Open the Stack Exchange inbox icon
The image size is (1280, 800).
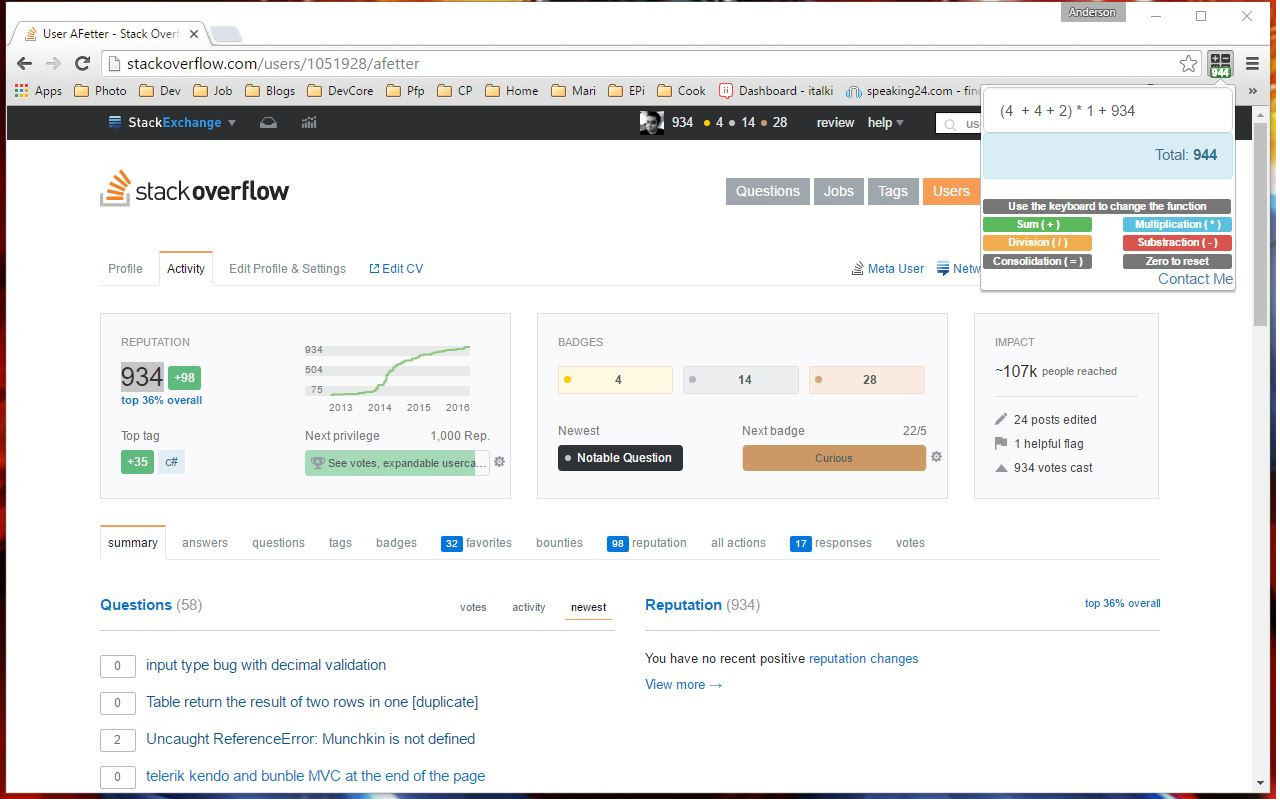268,123
